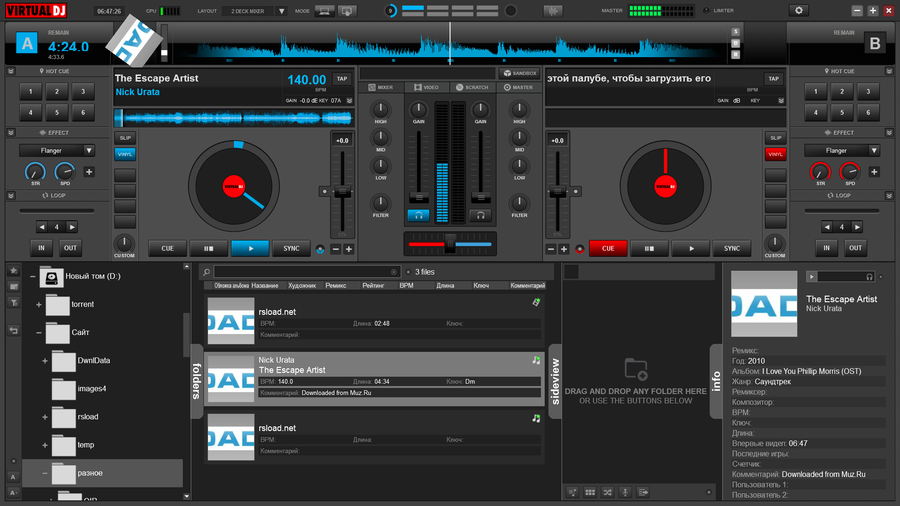Add an effect slot with plus on deck A
The height and width of the screenshot is (506, 900).
(89, 172)
